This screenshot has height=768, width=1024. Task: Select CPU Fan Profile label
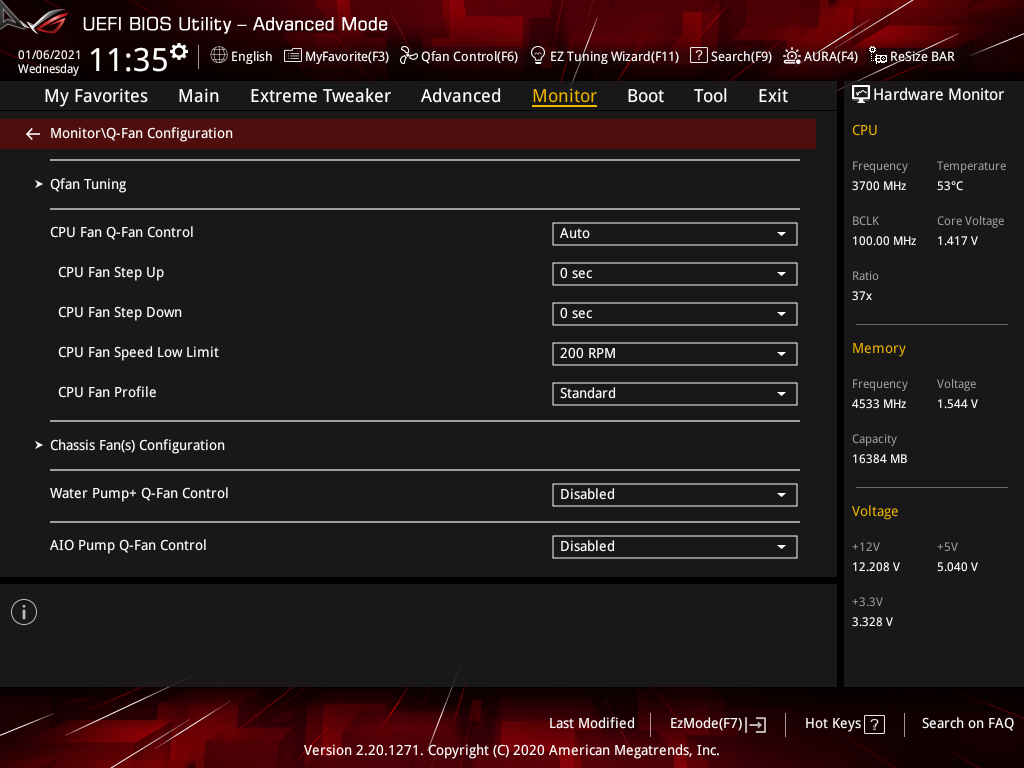click(x=107, y=392)
